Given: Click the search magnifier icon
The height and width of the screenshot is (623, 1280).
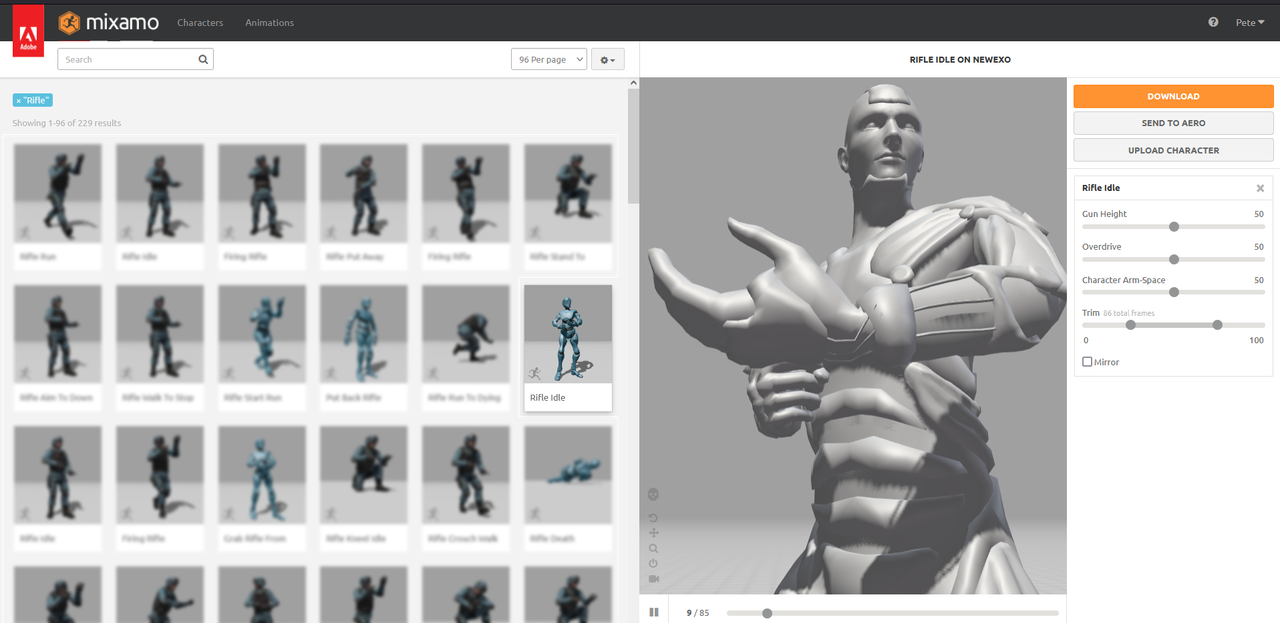Looking at the screenshot, I should tap(203, 59).
